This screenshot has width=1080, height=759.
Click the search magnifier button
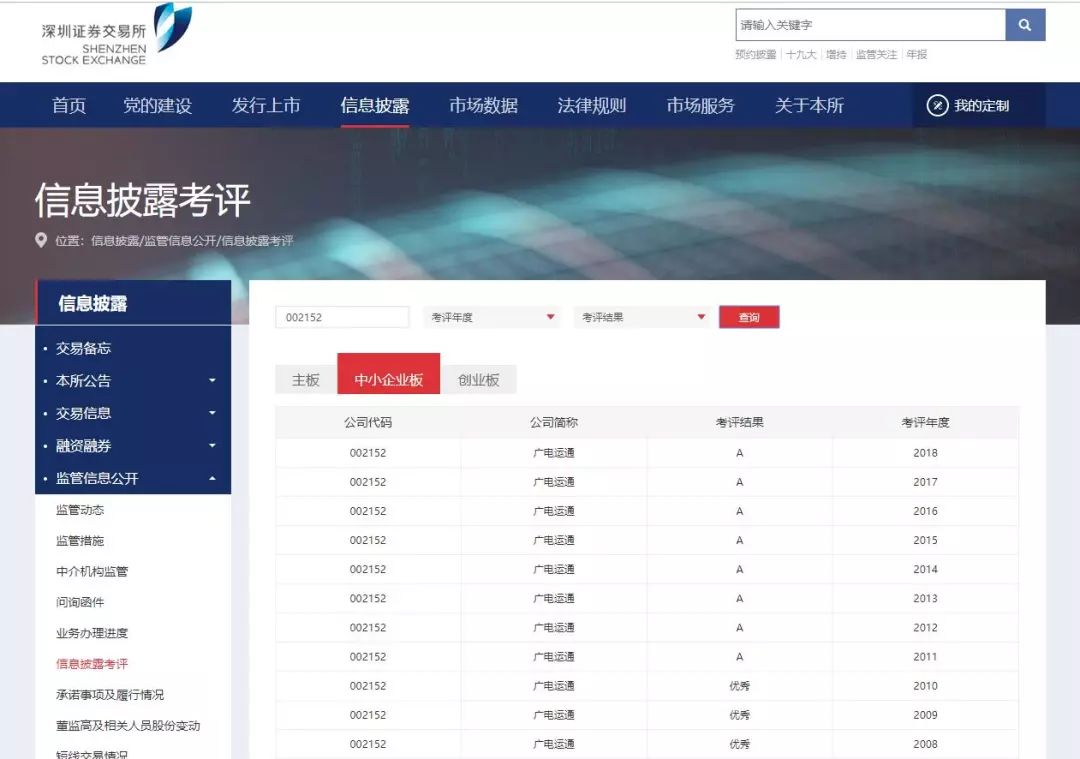[x=1025, y=25]
